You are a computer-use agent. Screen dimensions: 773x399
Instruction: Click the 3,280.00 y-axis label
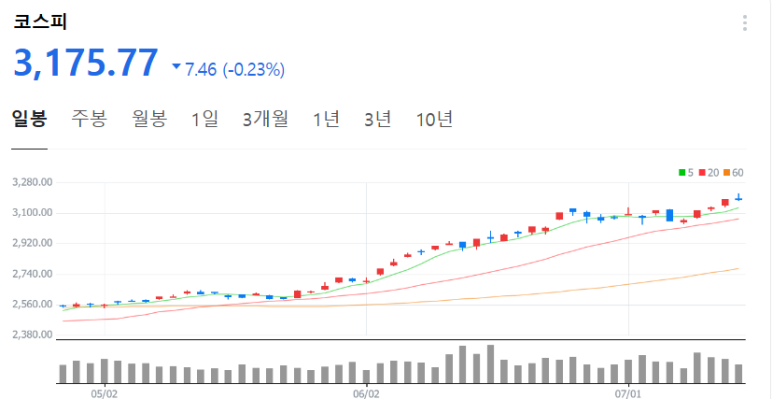(32, 182)
